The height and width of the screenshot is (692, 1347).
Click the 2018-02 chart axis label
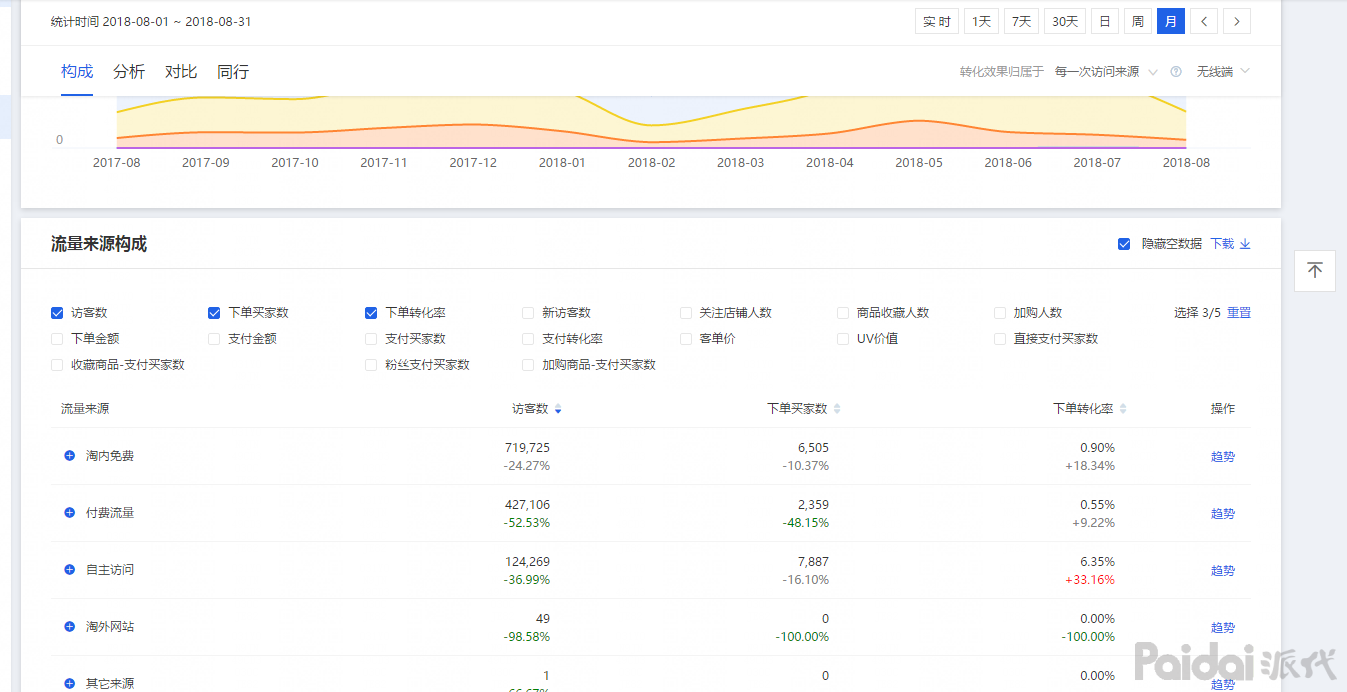pyautogui.click(x=651, y=162)
